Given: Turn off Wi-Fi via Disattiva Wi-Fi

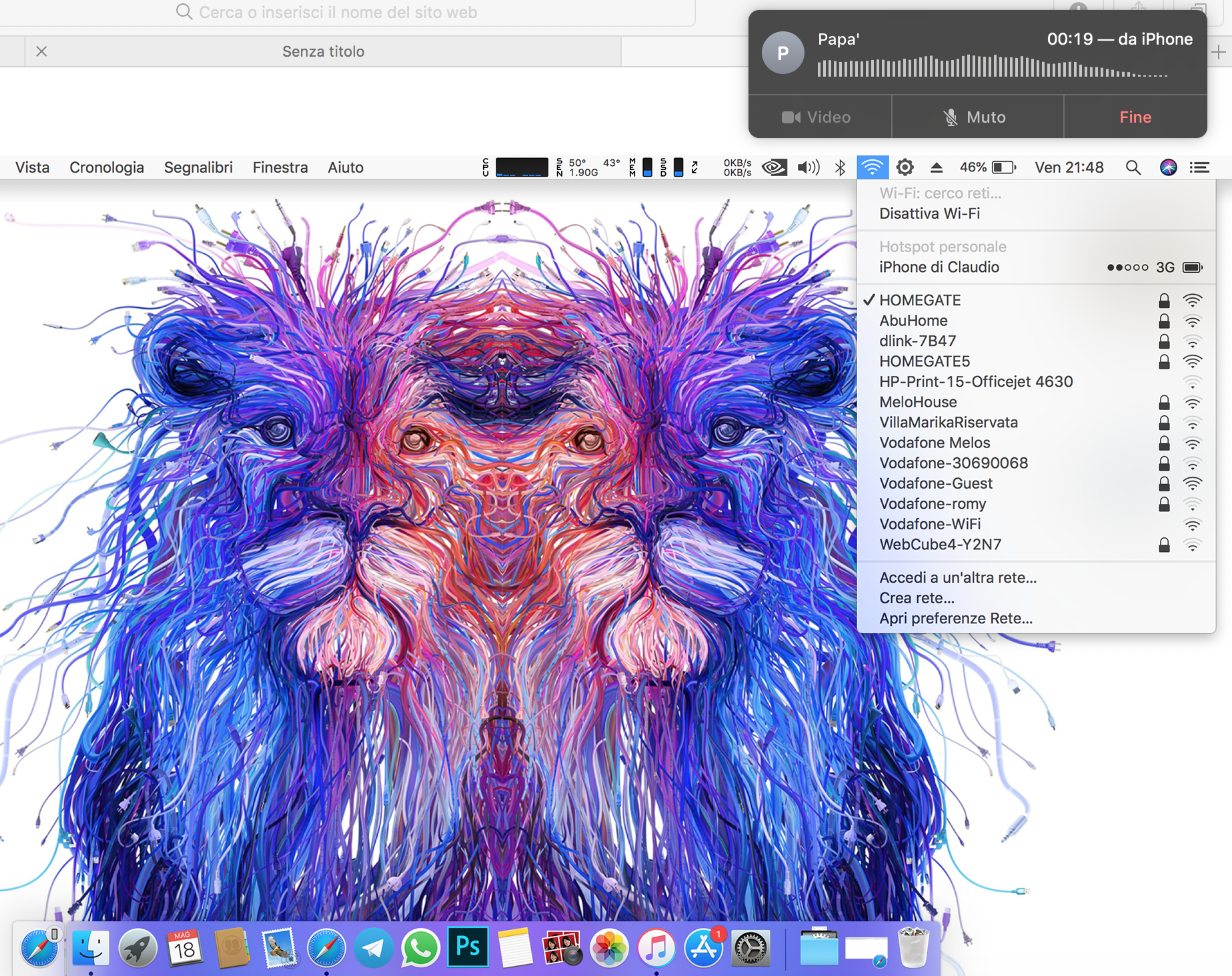Looking at the screenshot, I should 1036,213.
